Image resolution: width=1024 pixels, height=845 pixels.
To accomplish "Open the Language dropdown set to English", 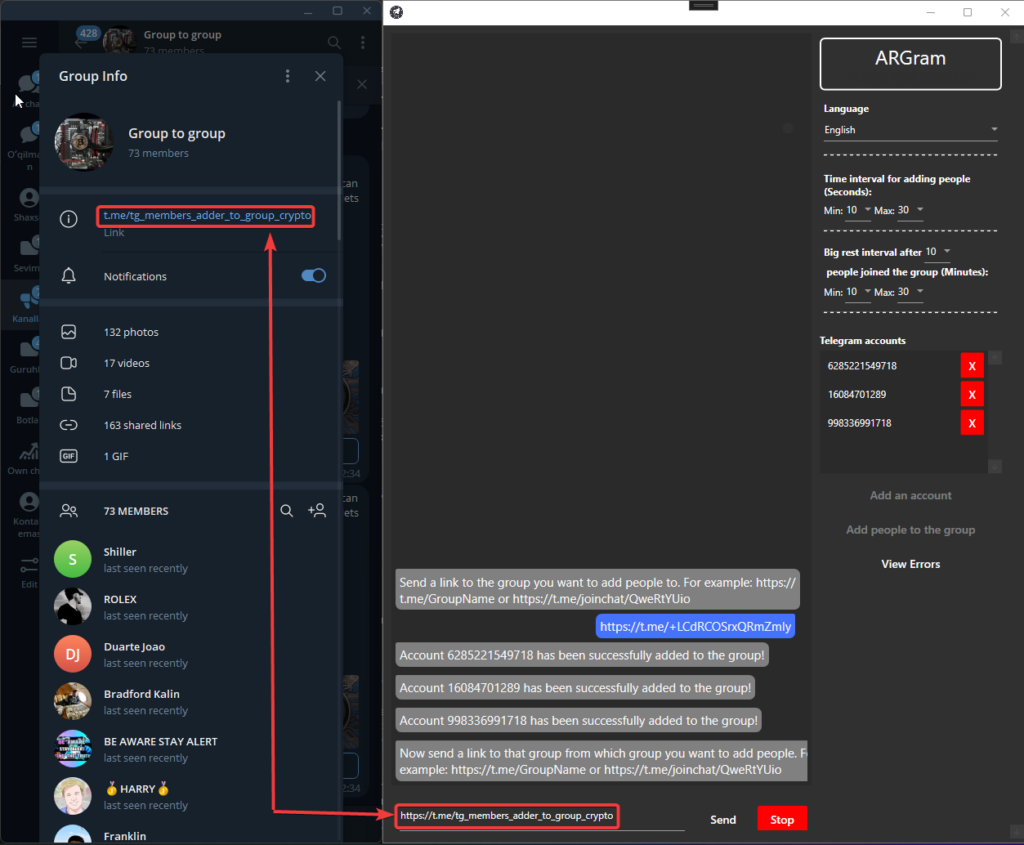I will (x=910, y=130).
